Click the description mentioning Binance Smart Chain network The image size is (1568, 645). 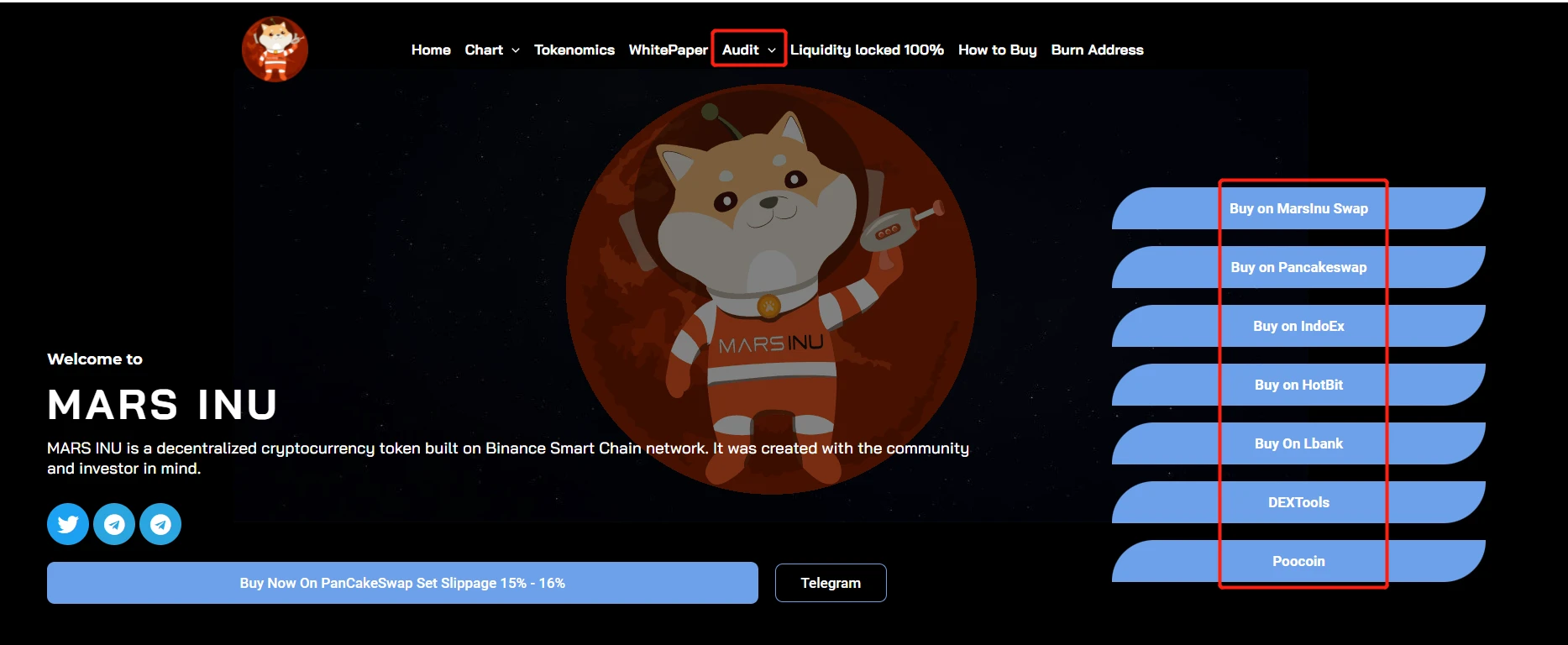(x=508, y=458)
